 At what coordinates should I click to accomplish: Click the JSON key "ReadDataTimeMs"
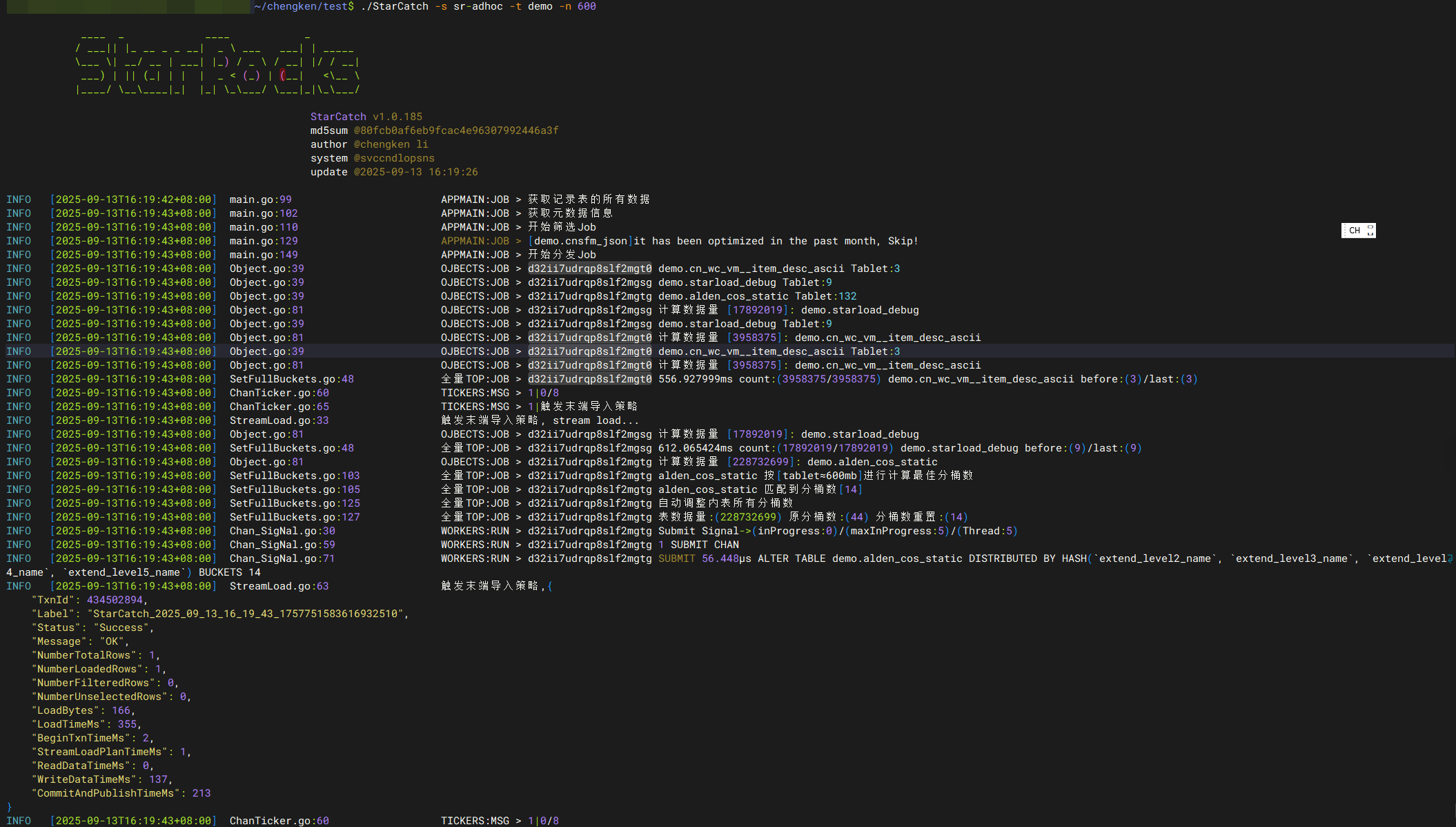tap(81, 766)
